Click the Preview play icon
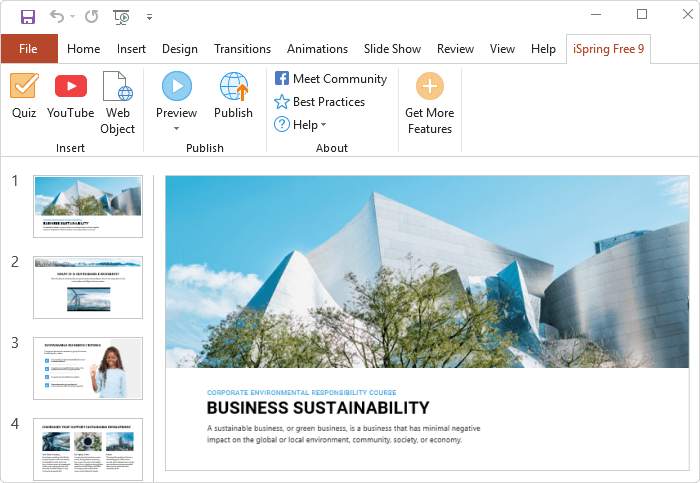This screenshot has height=483, width=700. (x=177, y=86)
